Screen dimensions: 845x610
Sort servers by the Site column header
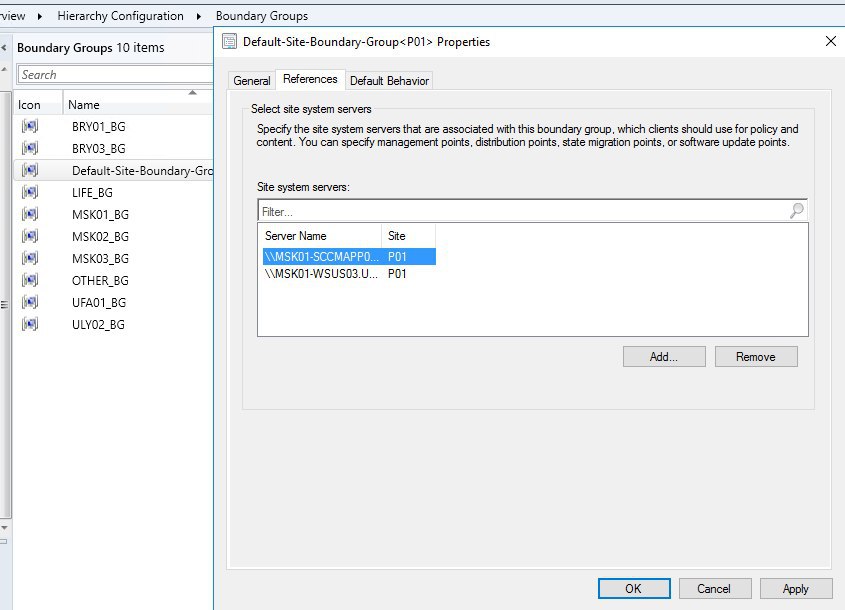click(x=408, y=235)
